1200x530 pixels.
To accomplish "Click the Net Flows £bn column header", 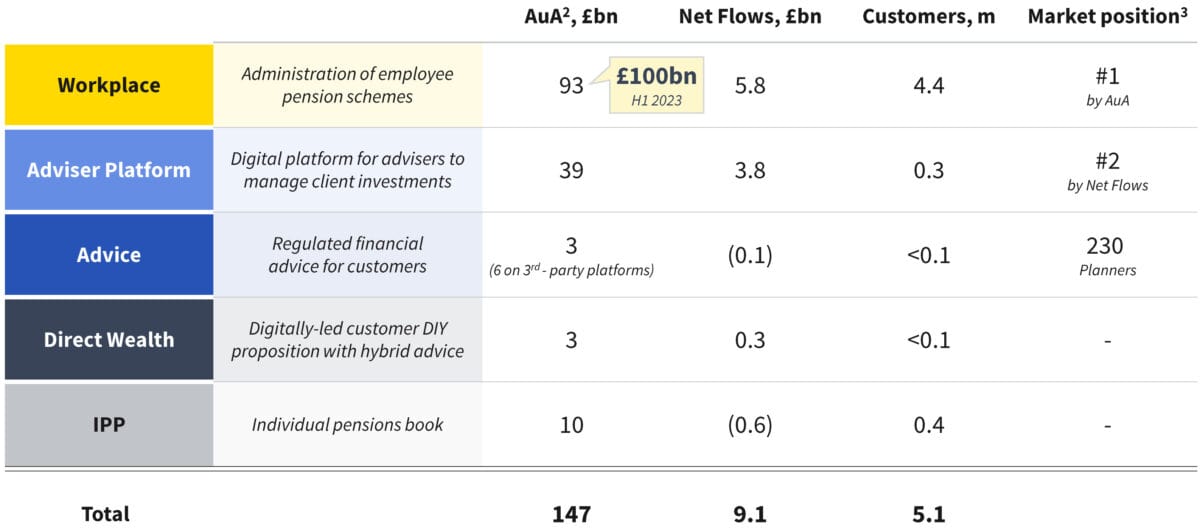I will coord(750,16).
